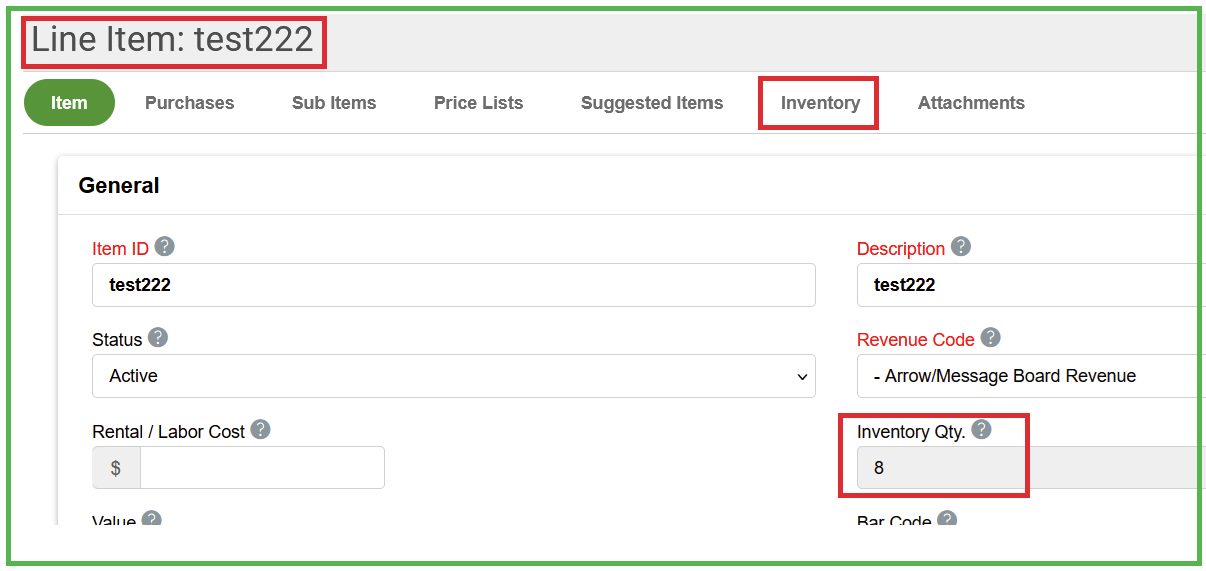Switch to the Inventory tab
Screen dimensions: 1206x571
point(820,103)
